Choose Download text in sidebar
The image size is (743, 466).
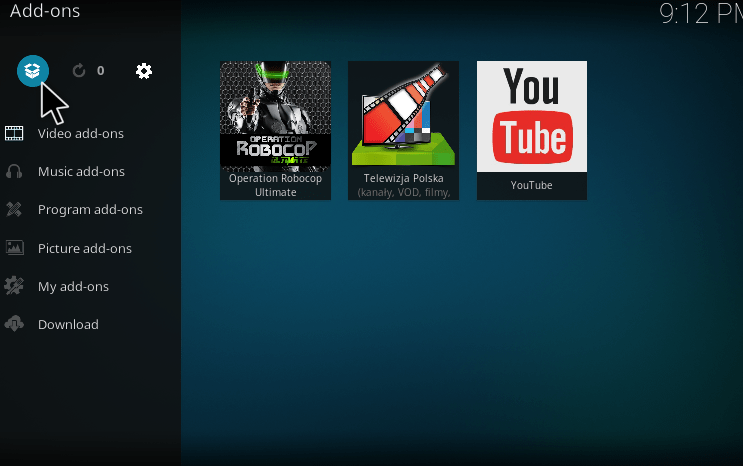68,325
